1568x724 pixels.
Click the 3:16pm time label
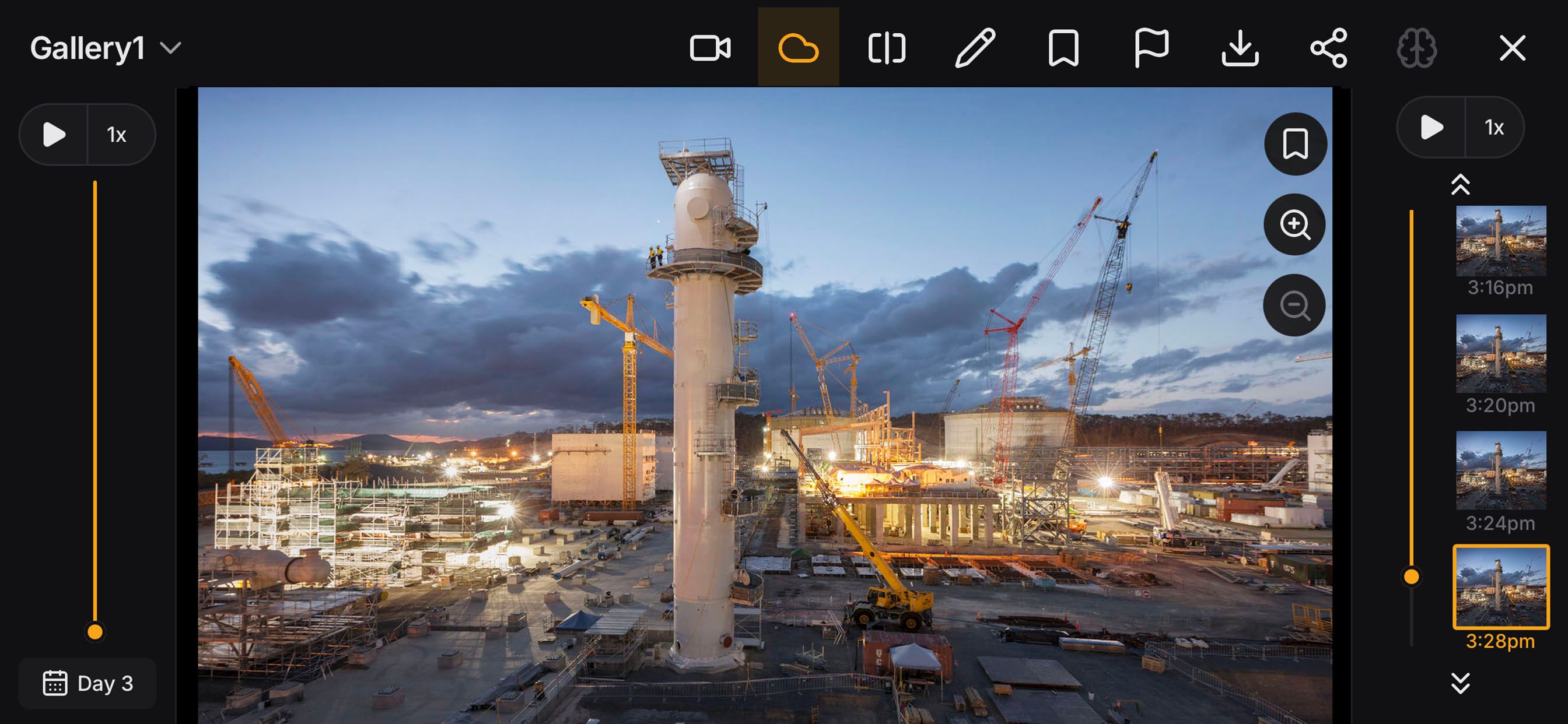point(1500,287)
